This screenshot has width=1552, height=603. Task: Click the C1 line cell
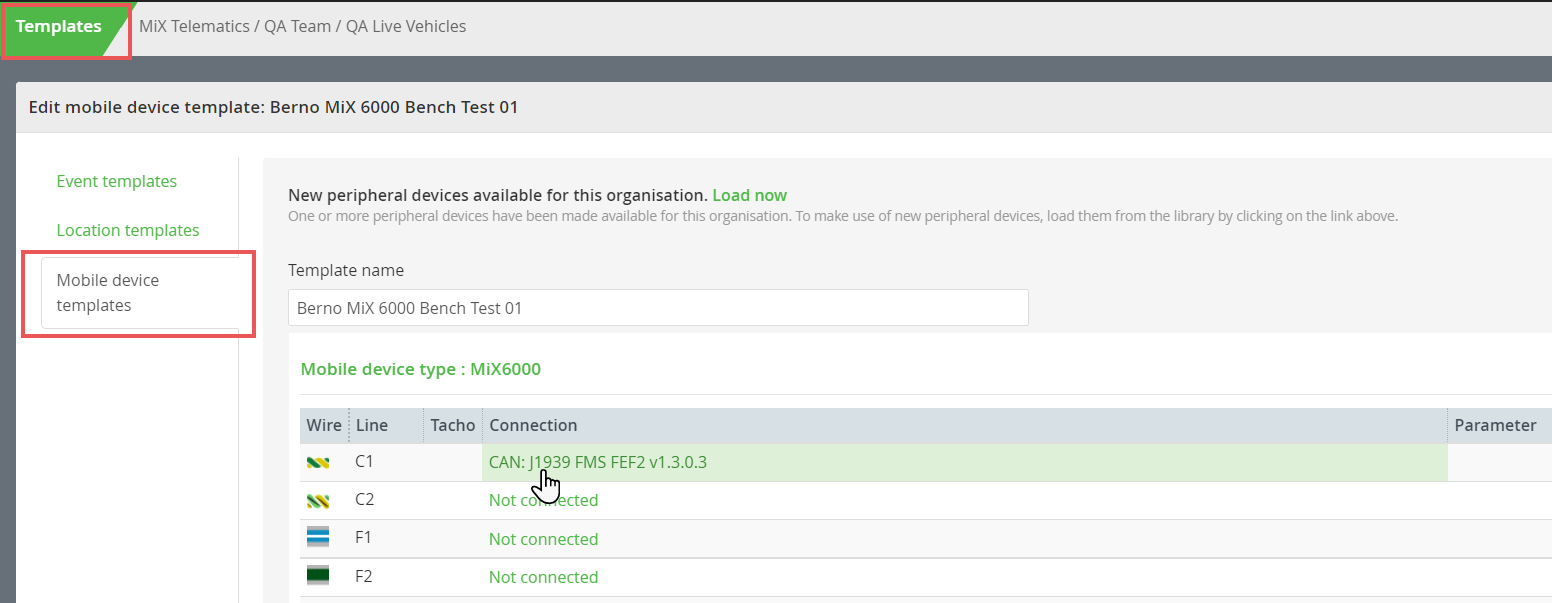pyautogui.click(x=386, y=462)
